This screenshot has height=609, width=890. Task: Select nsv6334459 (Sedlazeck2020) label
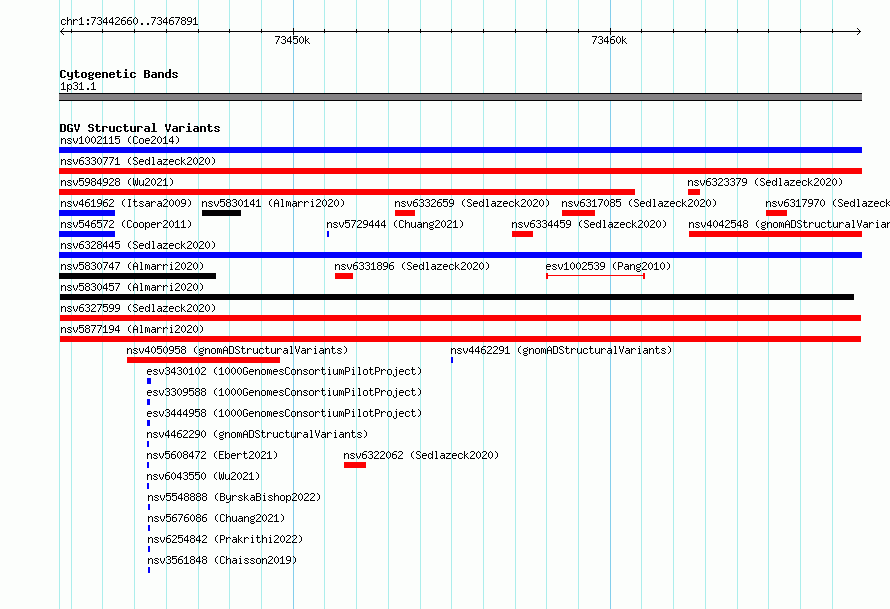[589, 224]
